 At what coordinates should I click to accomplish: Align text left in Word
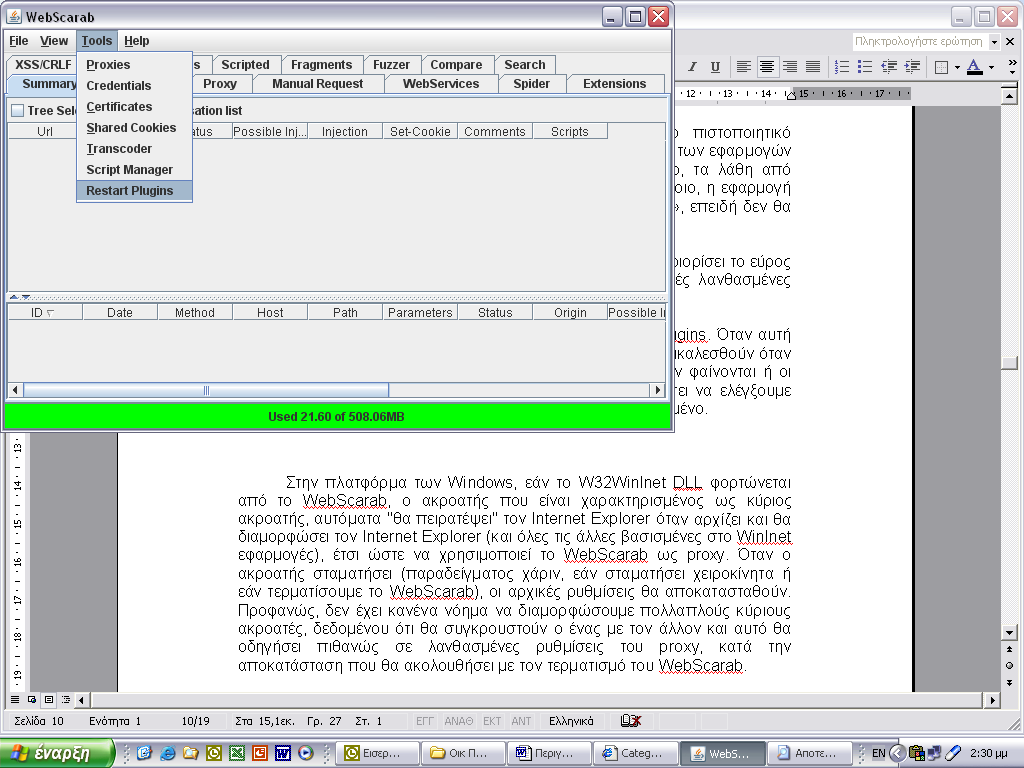tap(743, 67)
